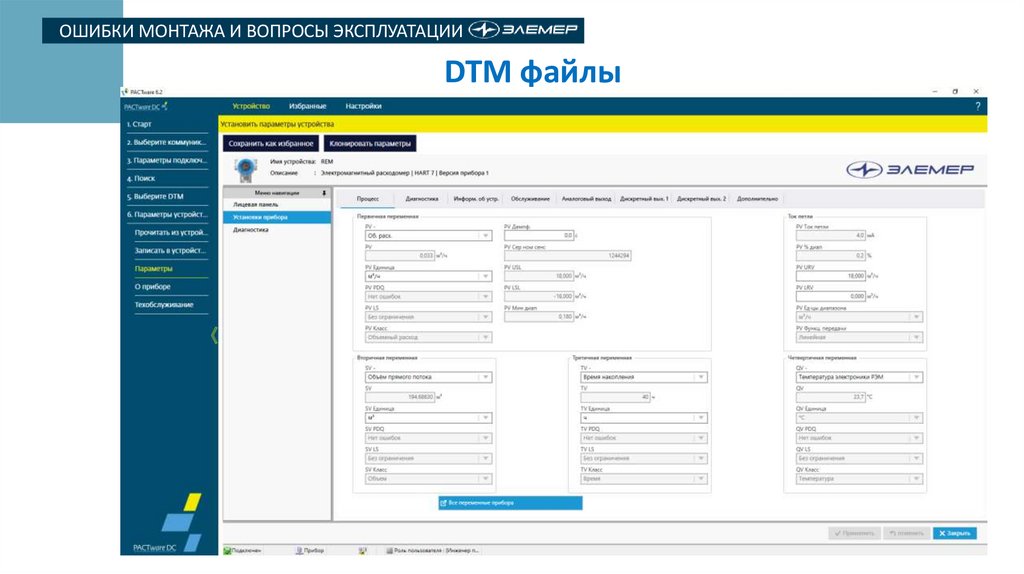Click the help question mark icon
Screen dimensions: 1024x574
pyautogui.click(x=977, y=105)
